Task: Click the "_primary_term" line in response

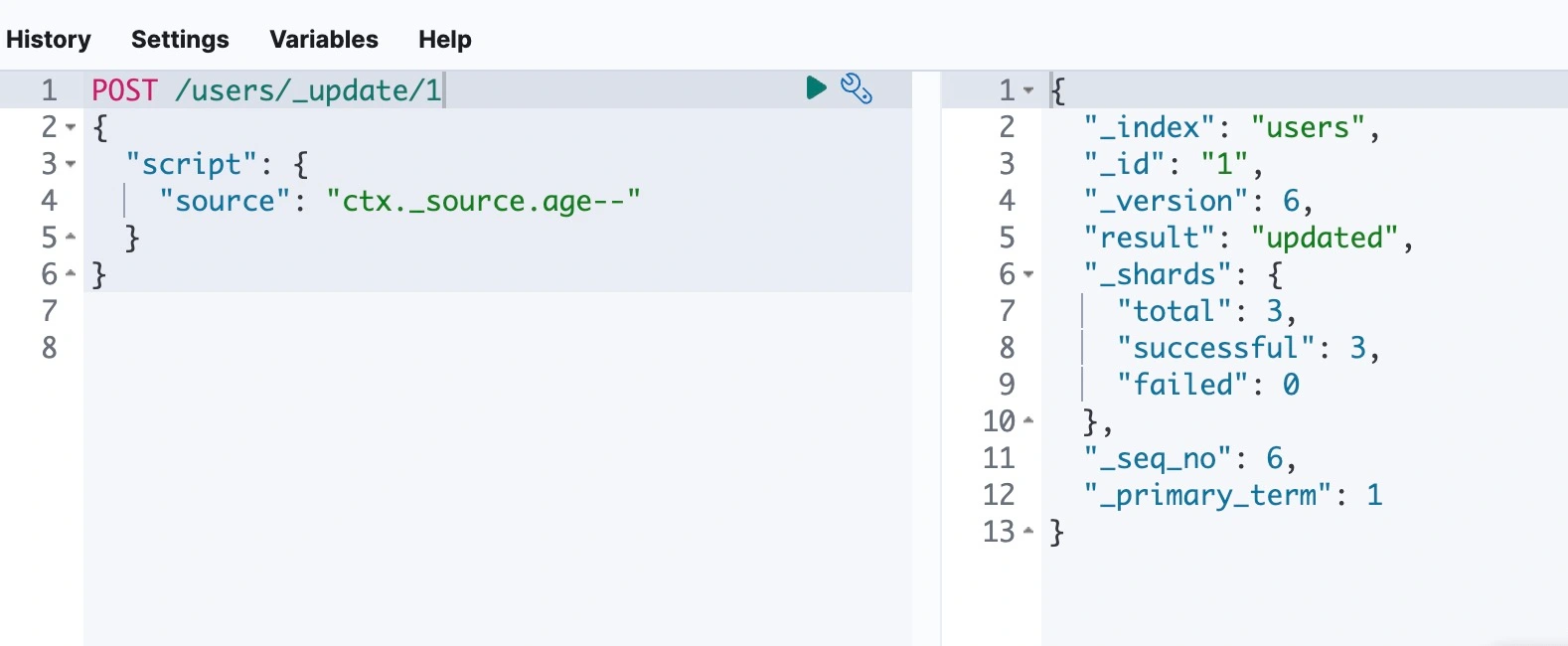Action: pos(1232,495)
